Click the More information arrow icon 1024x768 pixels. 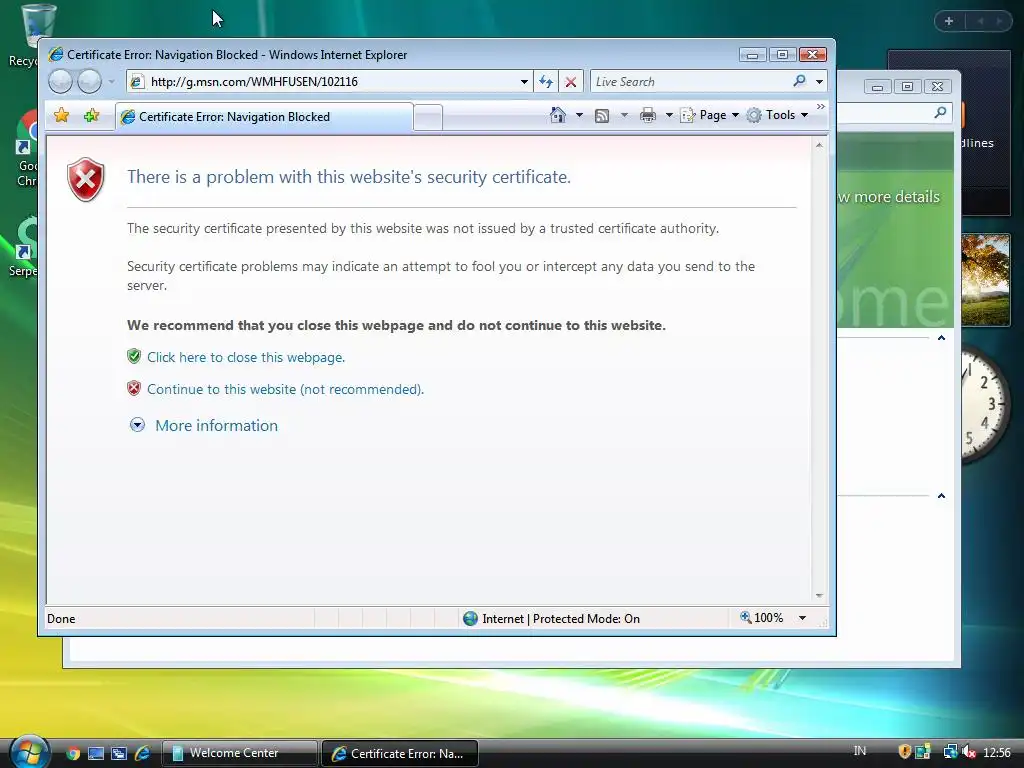tap(137, 425)
